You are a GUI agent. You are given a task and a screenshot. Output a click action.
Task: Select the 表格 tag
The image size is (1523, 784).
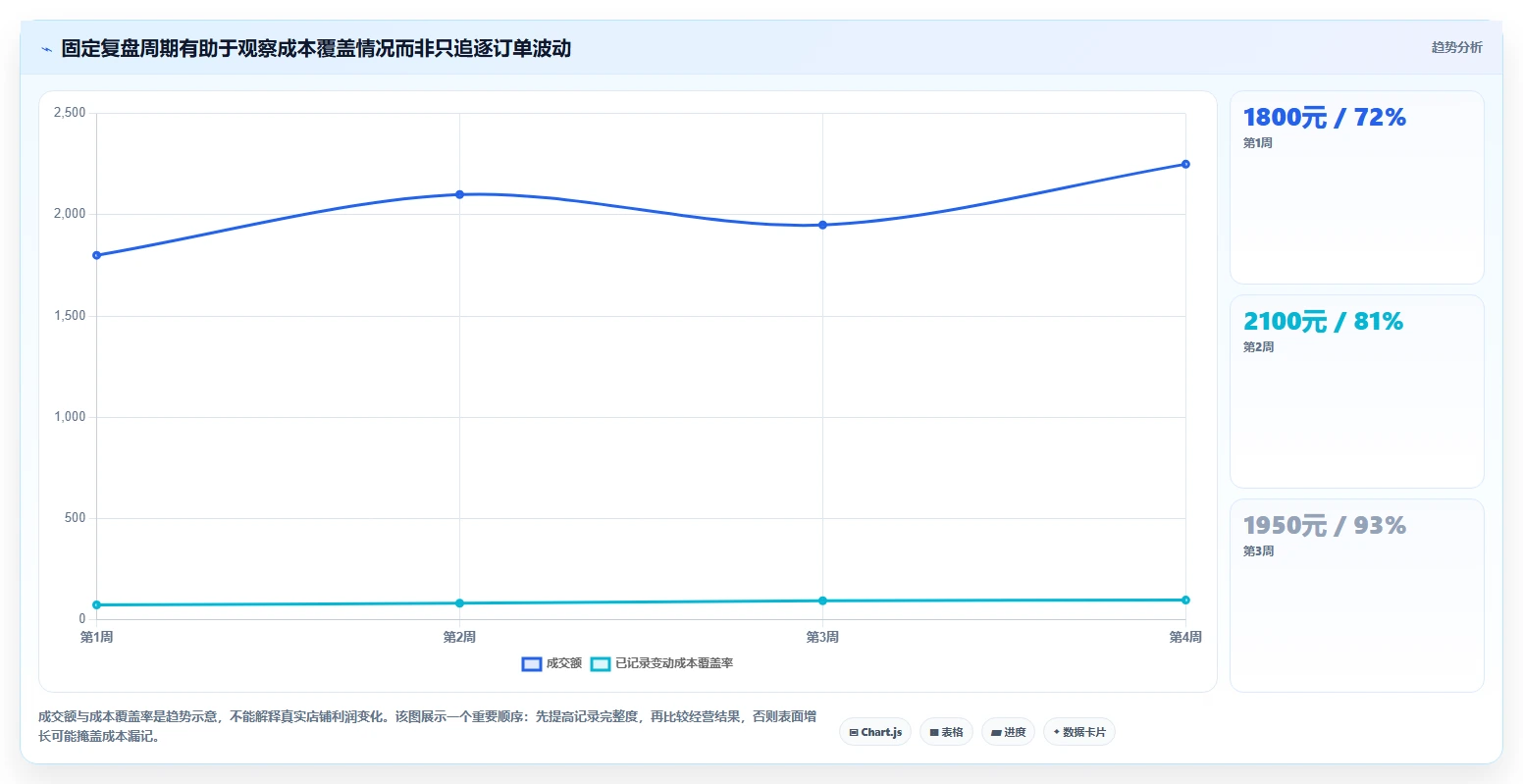[x=946, y=732]
